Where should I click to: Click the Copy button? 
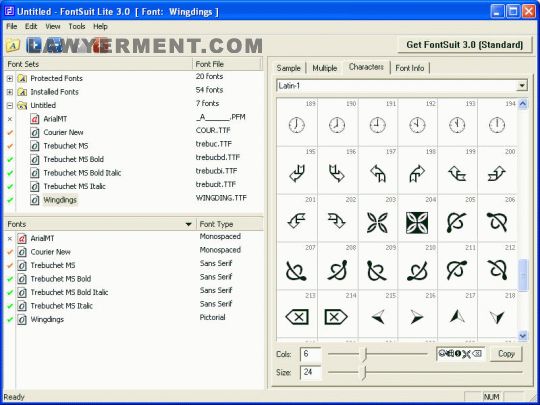[x=506, y=354]
